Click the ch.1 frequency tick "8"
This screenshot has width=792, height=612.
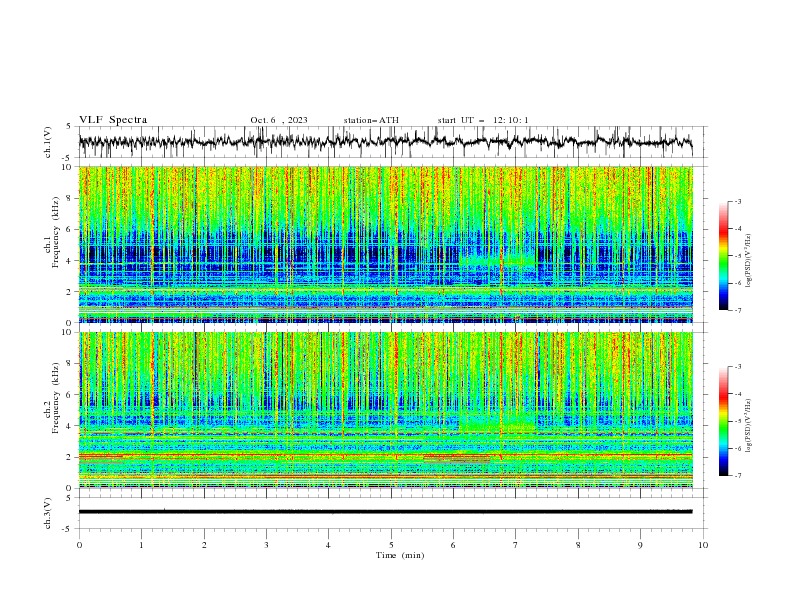tap(70, 198)
